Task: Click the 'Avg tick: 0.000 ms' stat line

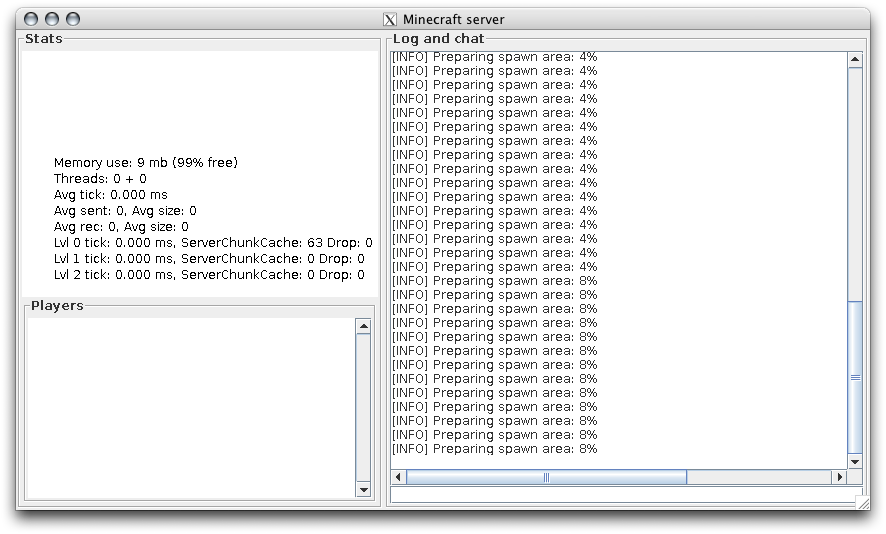Action: pyautogui.click(x=111, y=195)
